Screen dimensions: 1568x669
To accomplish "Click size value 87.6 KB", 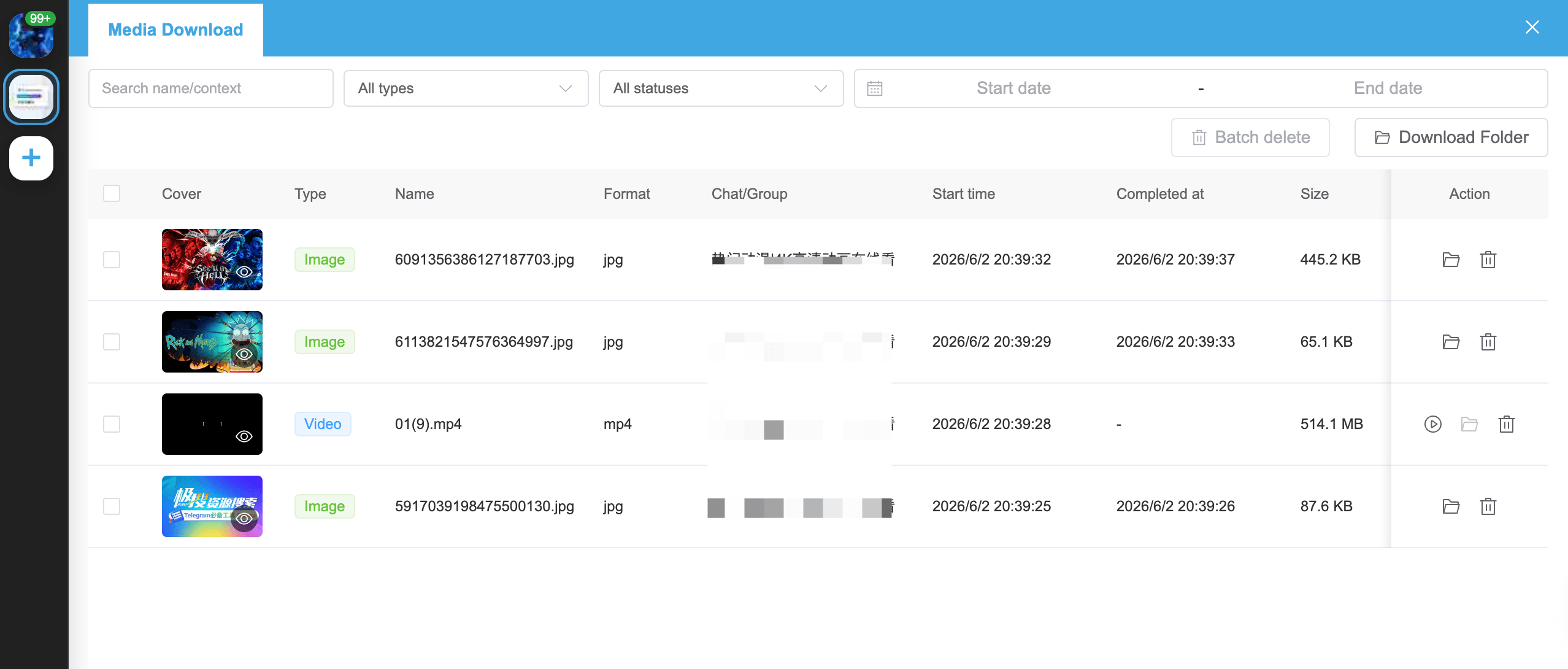I will (x=1326, y=506).
